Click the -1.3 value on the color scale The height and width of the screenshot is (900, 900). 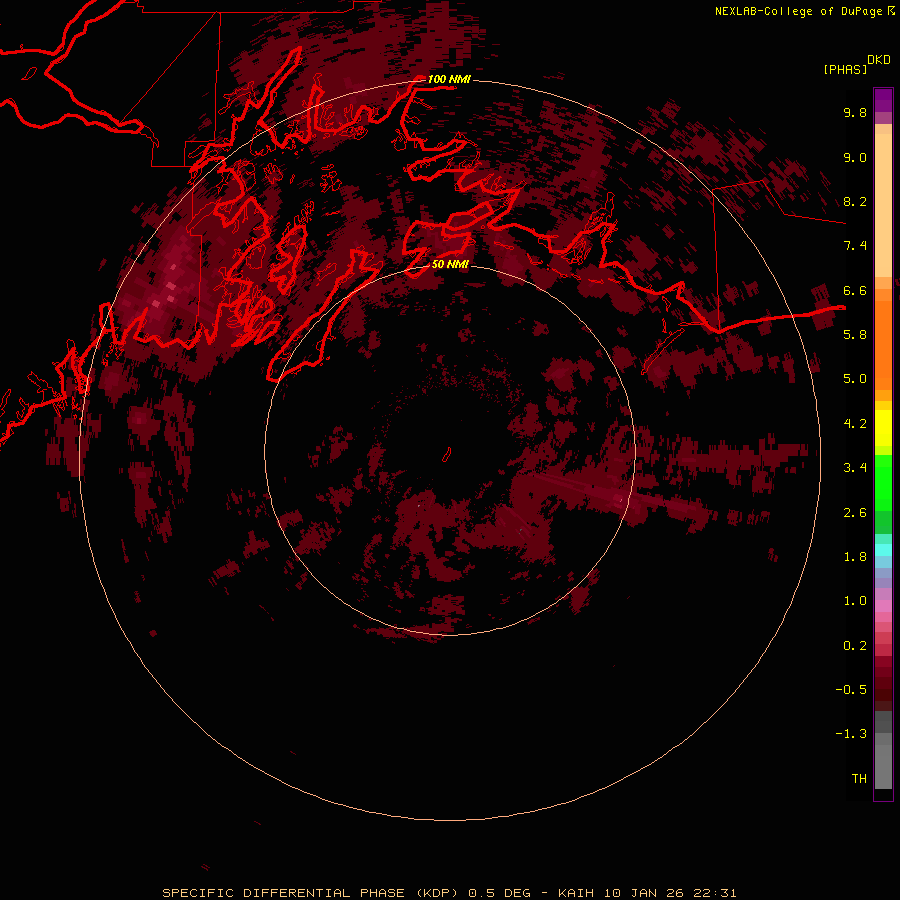(x=851, y=734)
